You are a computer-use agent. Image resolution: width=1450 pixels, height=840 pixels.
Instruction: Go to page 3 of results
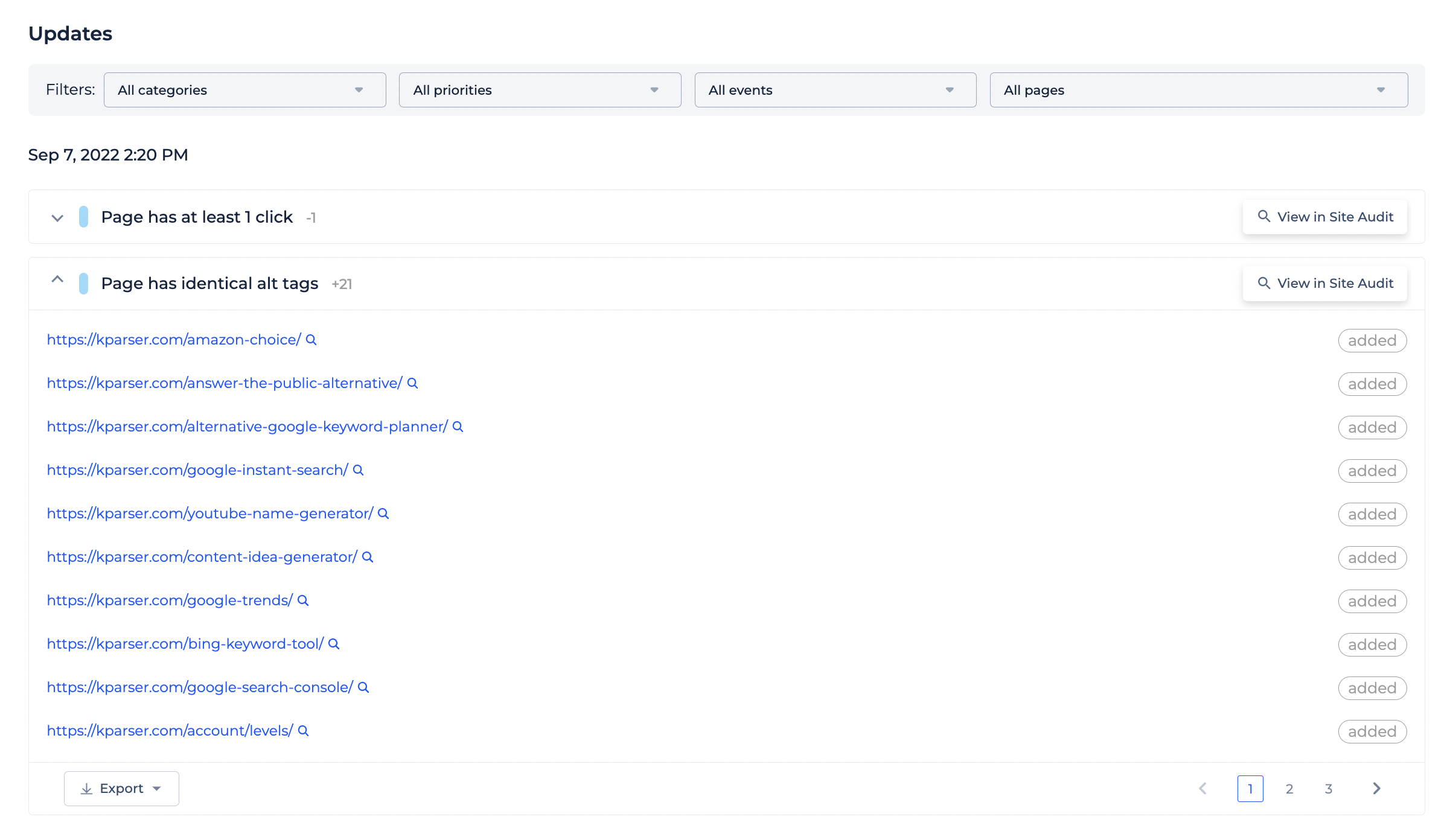[1329, 789]
